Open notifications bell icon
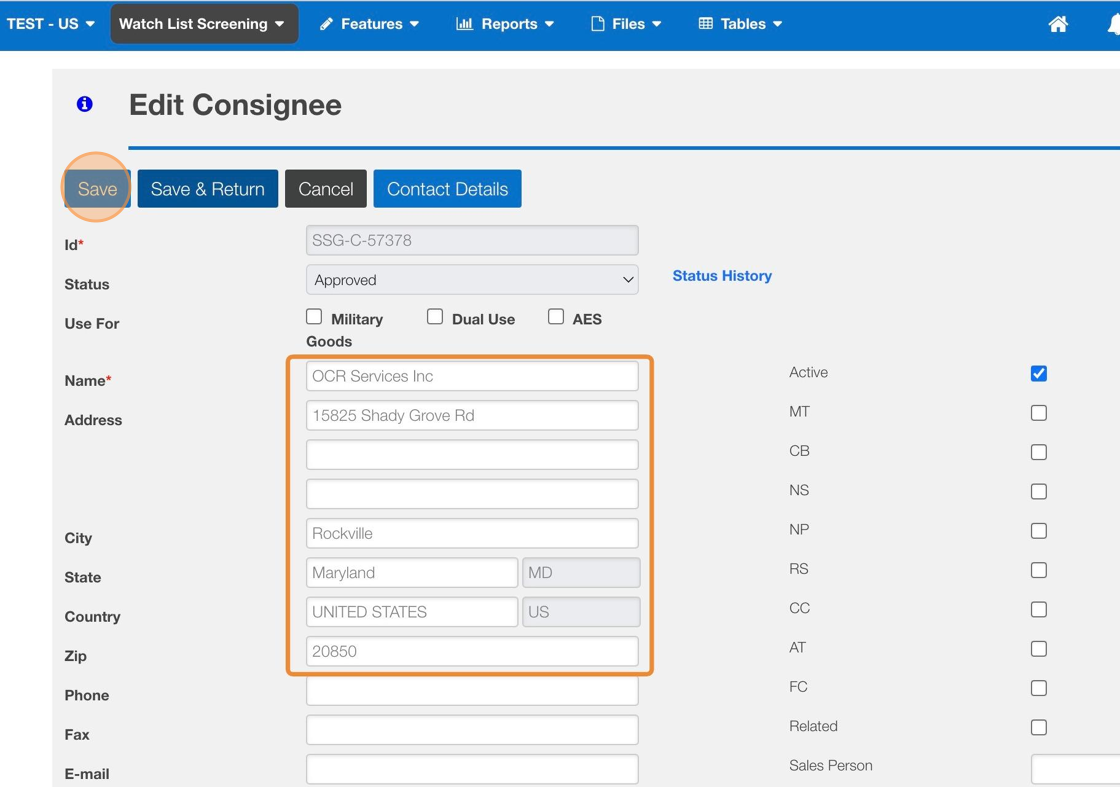 click(x=1114, y=24)
